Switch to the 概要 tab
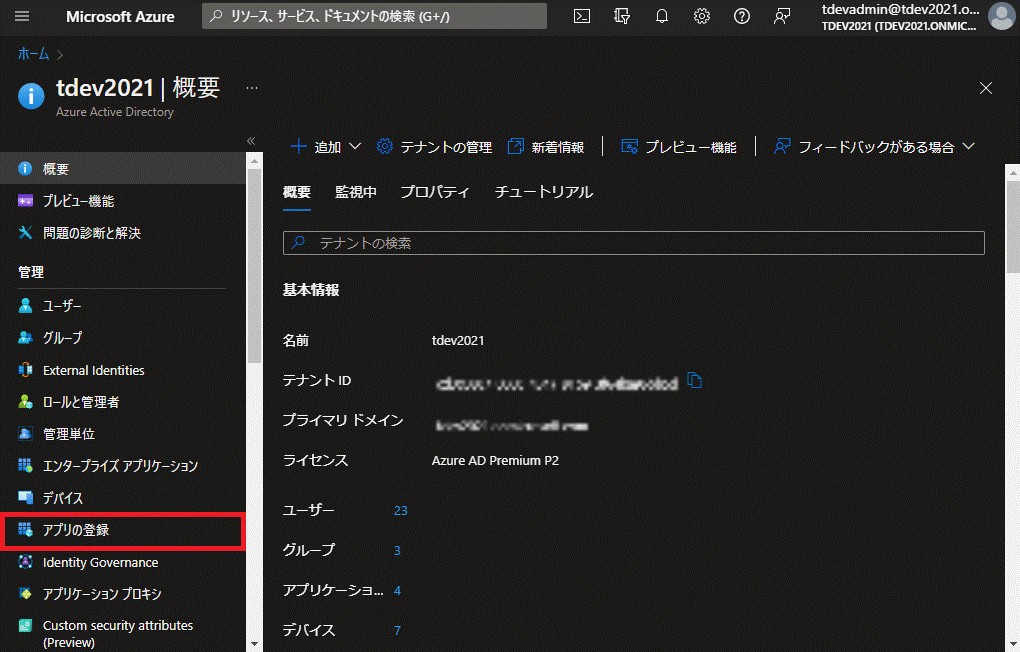Image resolution: width=1020 pixels, height=652 pixels. click(x=297, y=193)
